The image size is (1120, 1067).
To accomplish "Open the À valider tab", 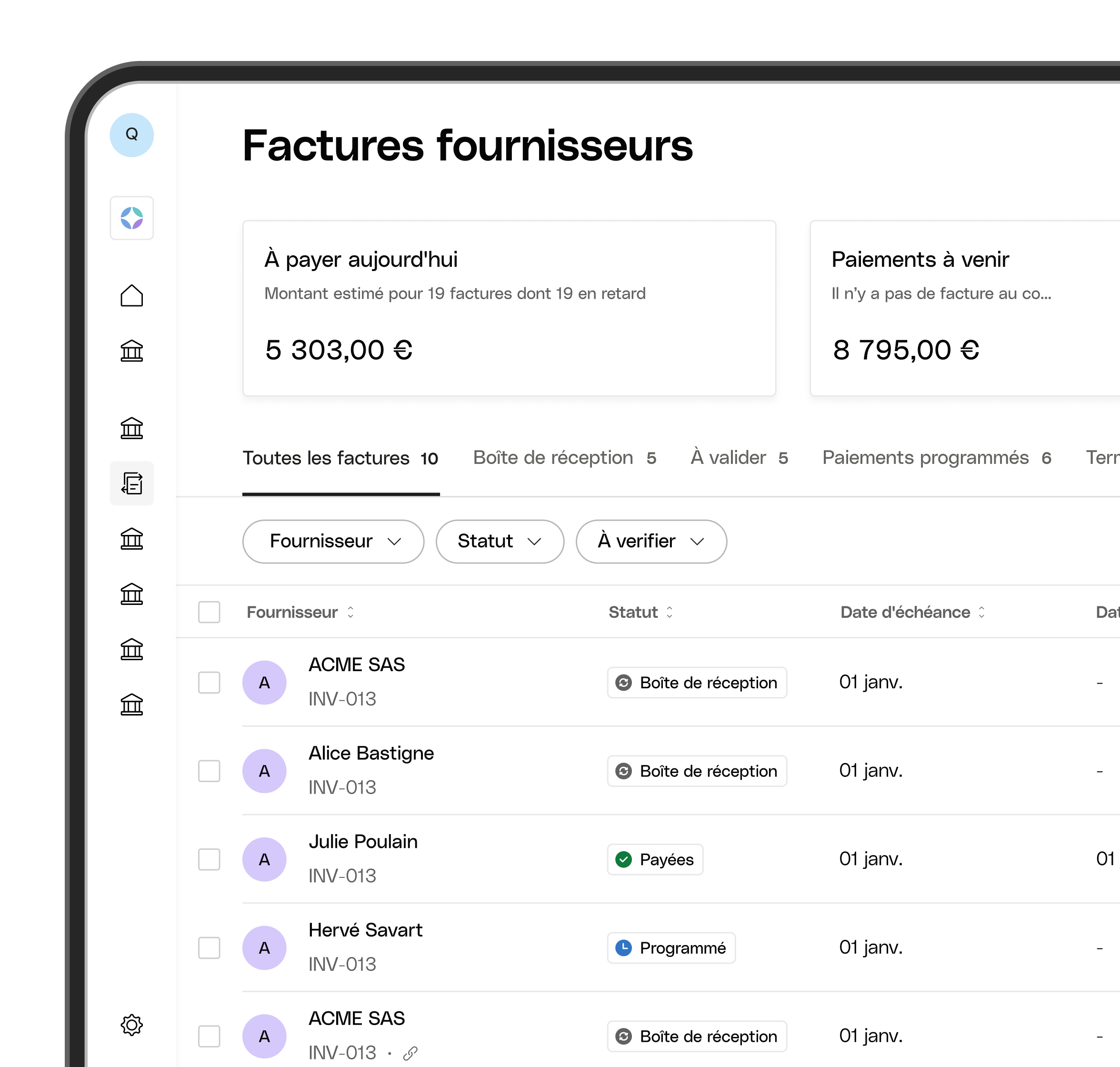I will 738,458.
